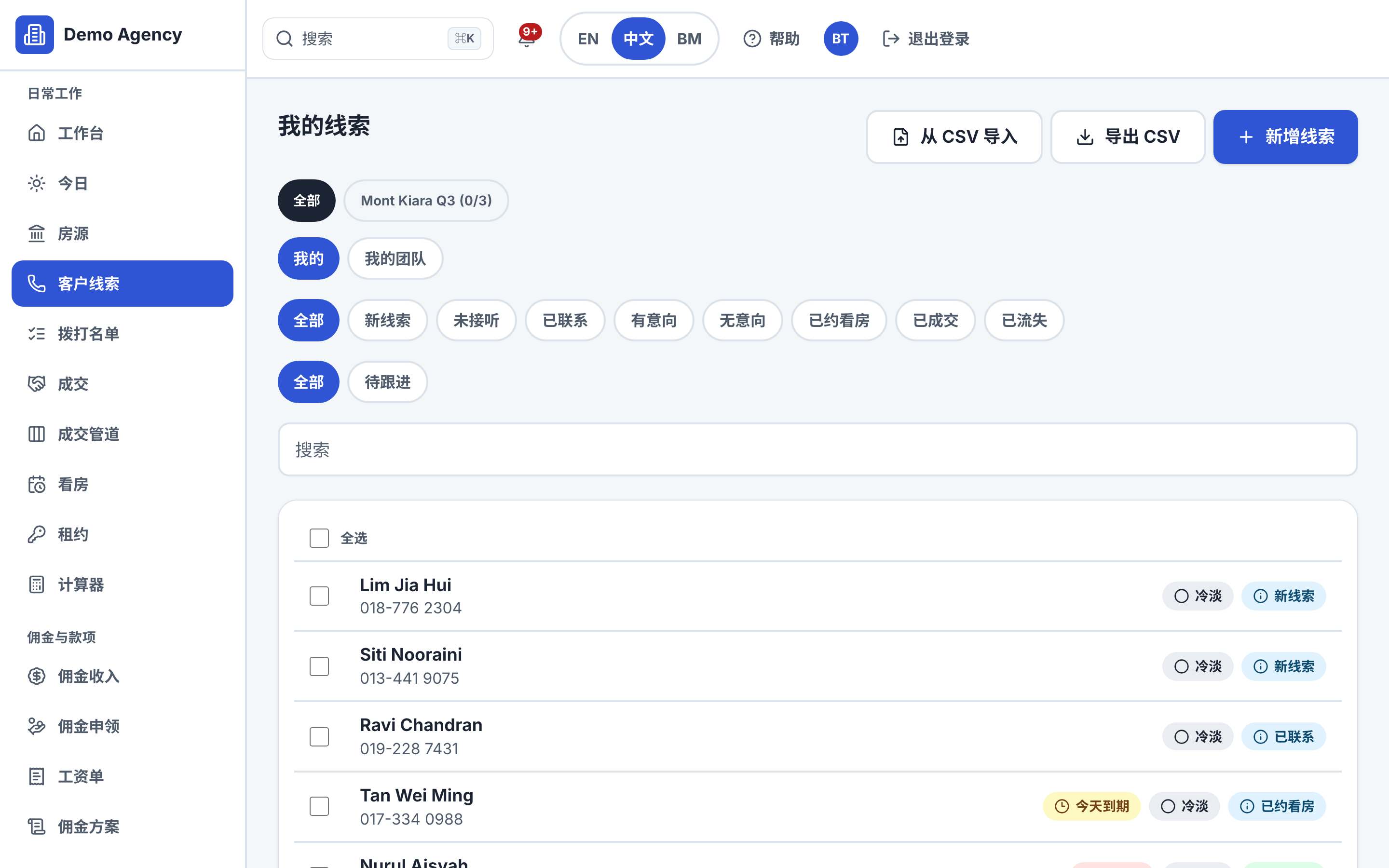Open 看房 viewings in the sidebar
Viewport: 1389px width, 868px height.
click(122, 485)
